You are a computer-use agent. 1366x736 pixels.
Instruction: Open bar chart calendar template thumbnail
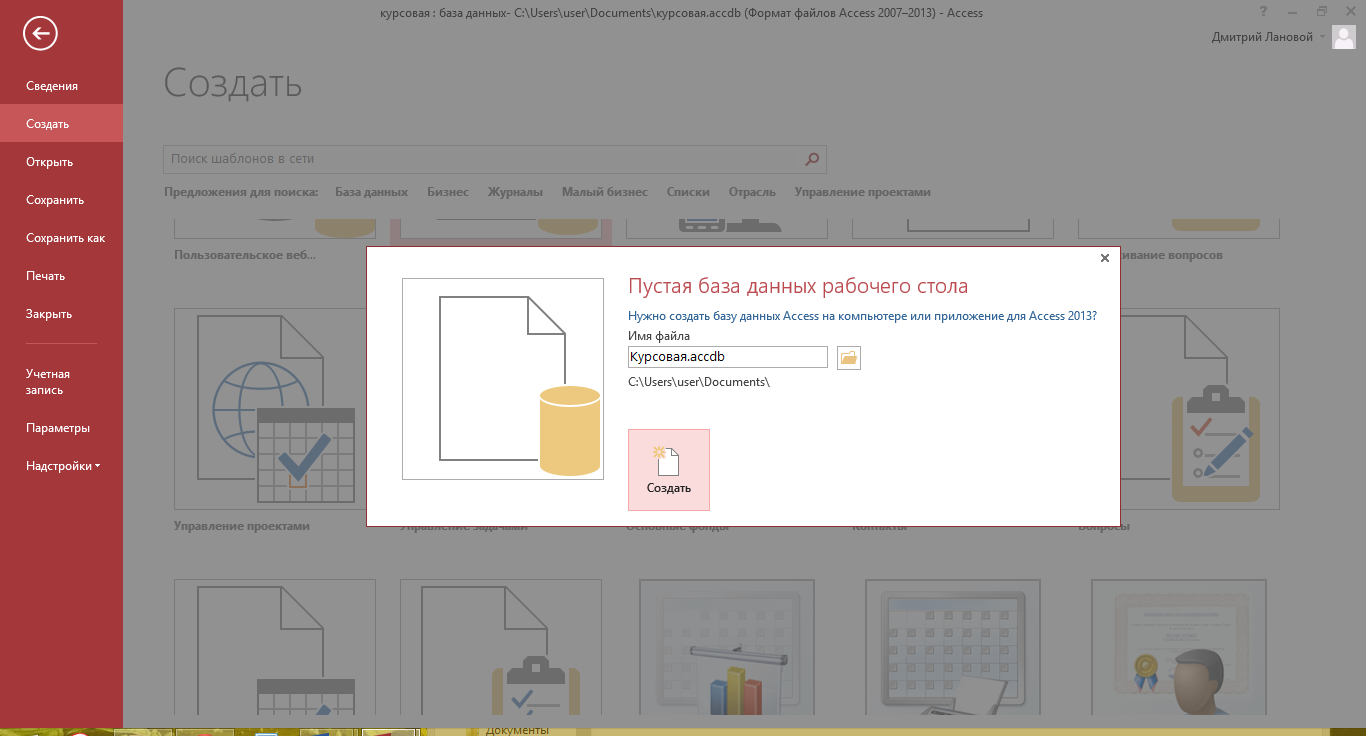pos(728,648)
